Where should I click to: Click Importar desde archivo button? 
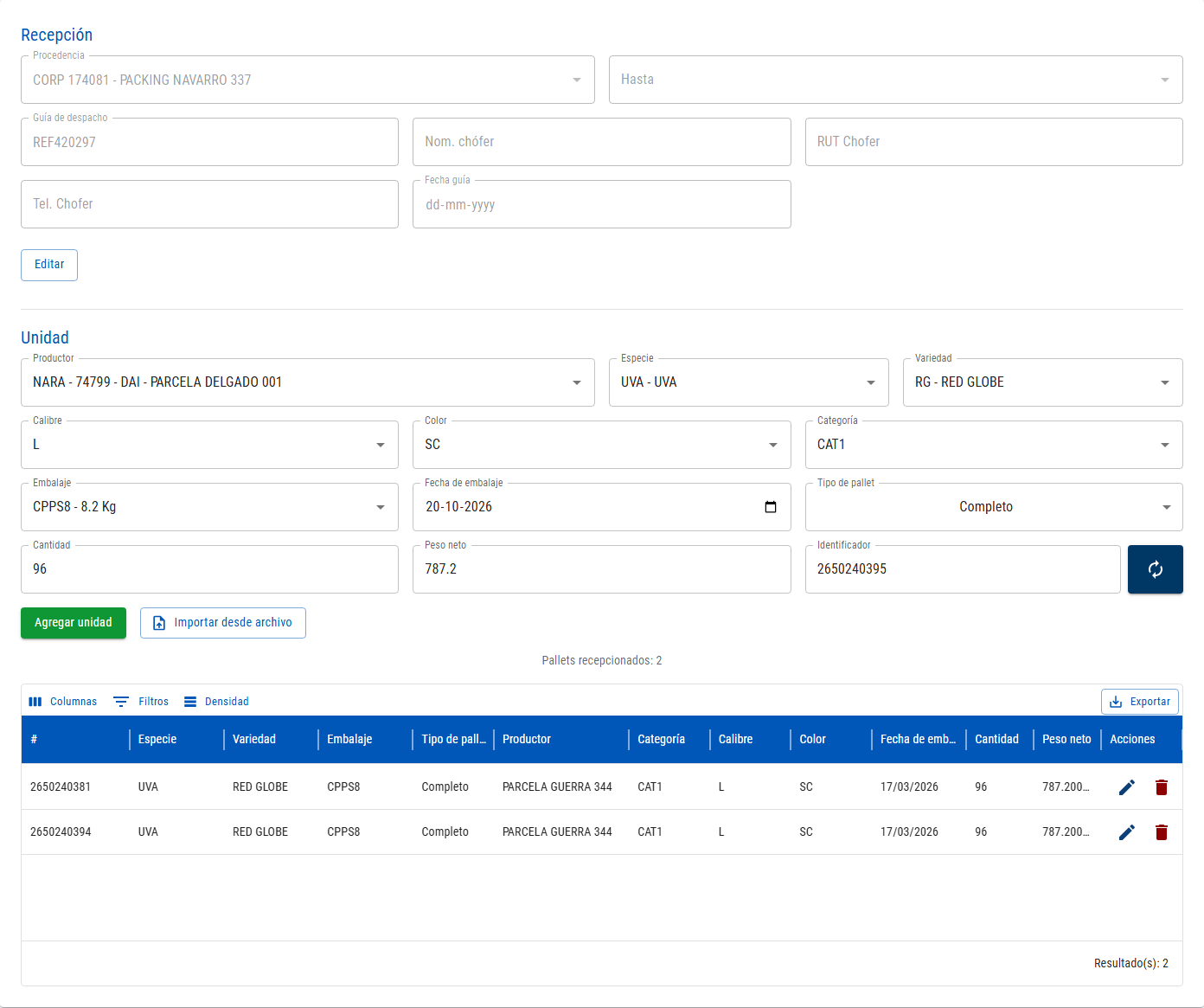[223, 623]
